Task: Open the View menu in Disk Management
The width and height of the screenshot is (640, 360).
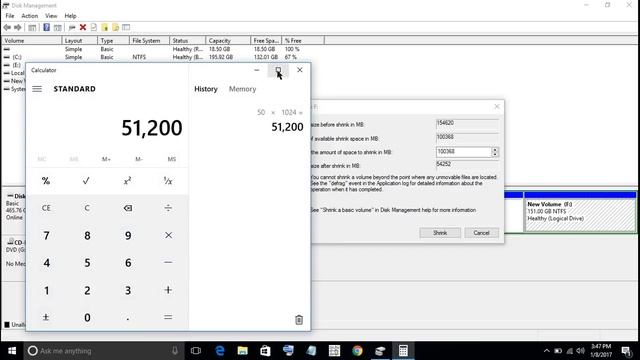Action: pos(51,16)
